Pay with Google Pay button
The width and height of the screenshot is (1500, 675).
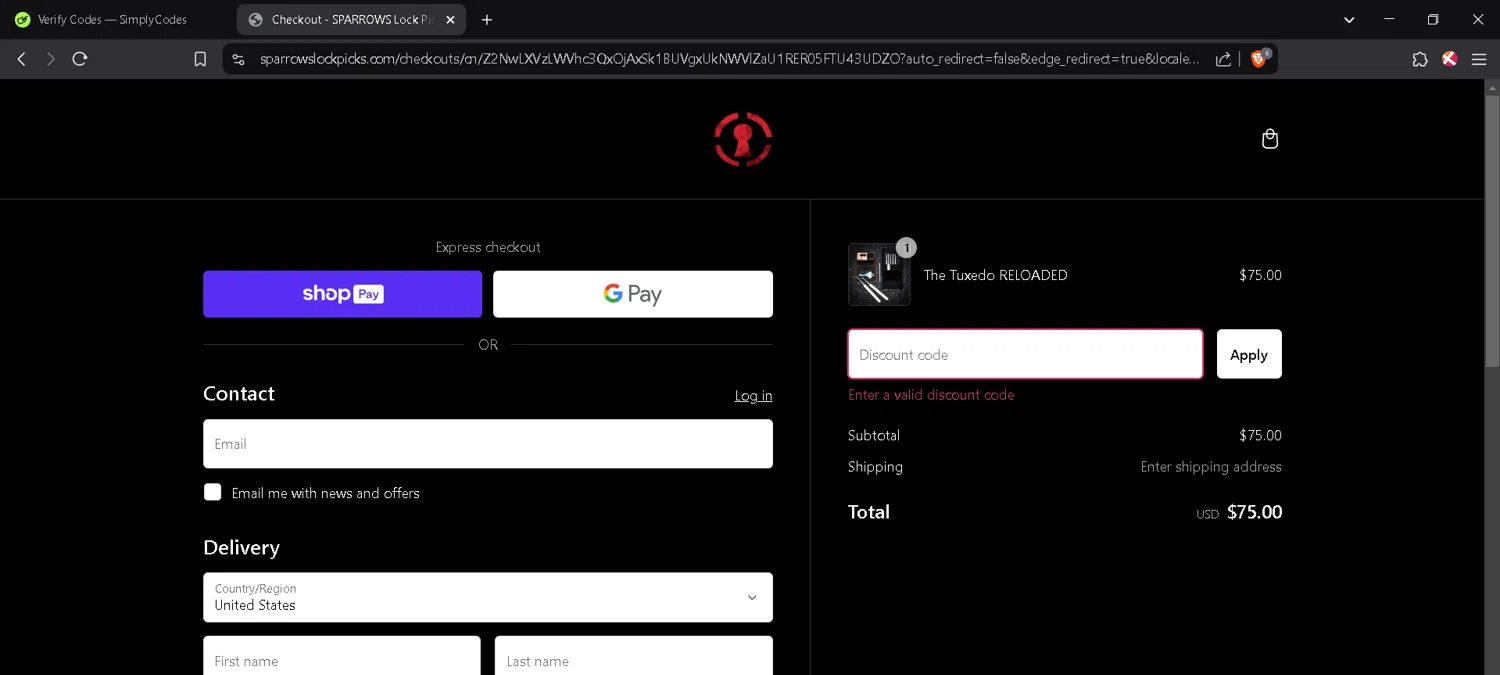click(x=633, y=294)
